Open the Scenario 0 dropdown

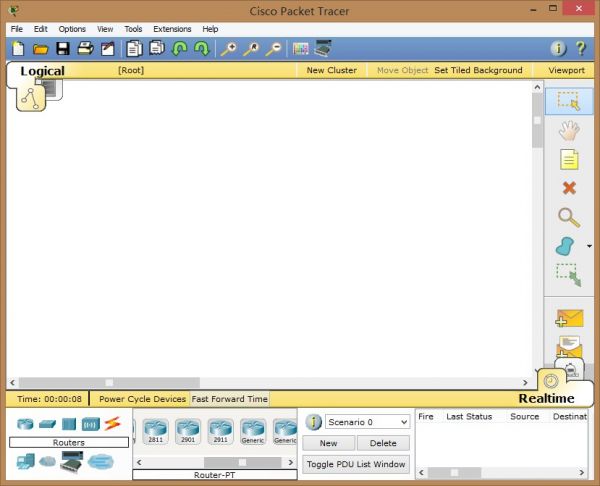pyautogui.click(x=367, y=422)
